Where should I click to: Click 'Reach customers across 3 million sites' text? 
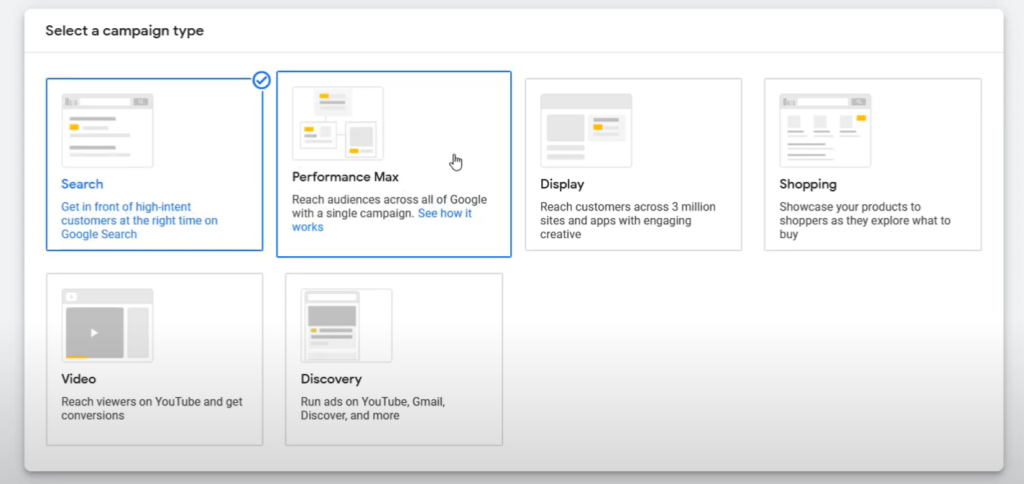tap(628, 220)
